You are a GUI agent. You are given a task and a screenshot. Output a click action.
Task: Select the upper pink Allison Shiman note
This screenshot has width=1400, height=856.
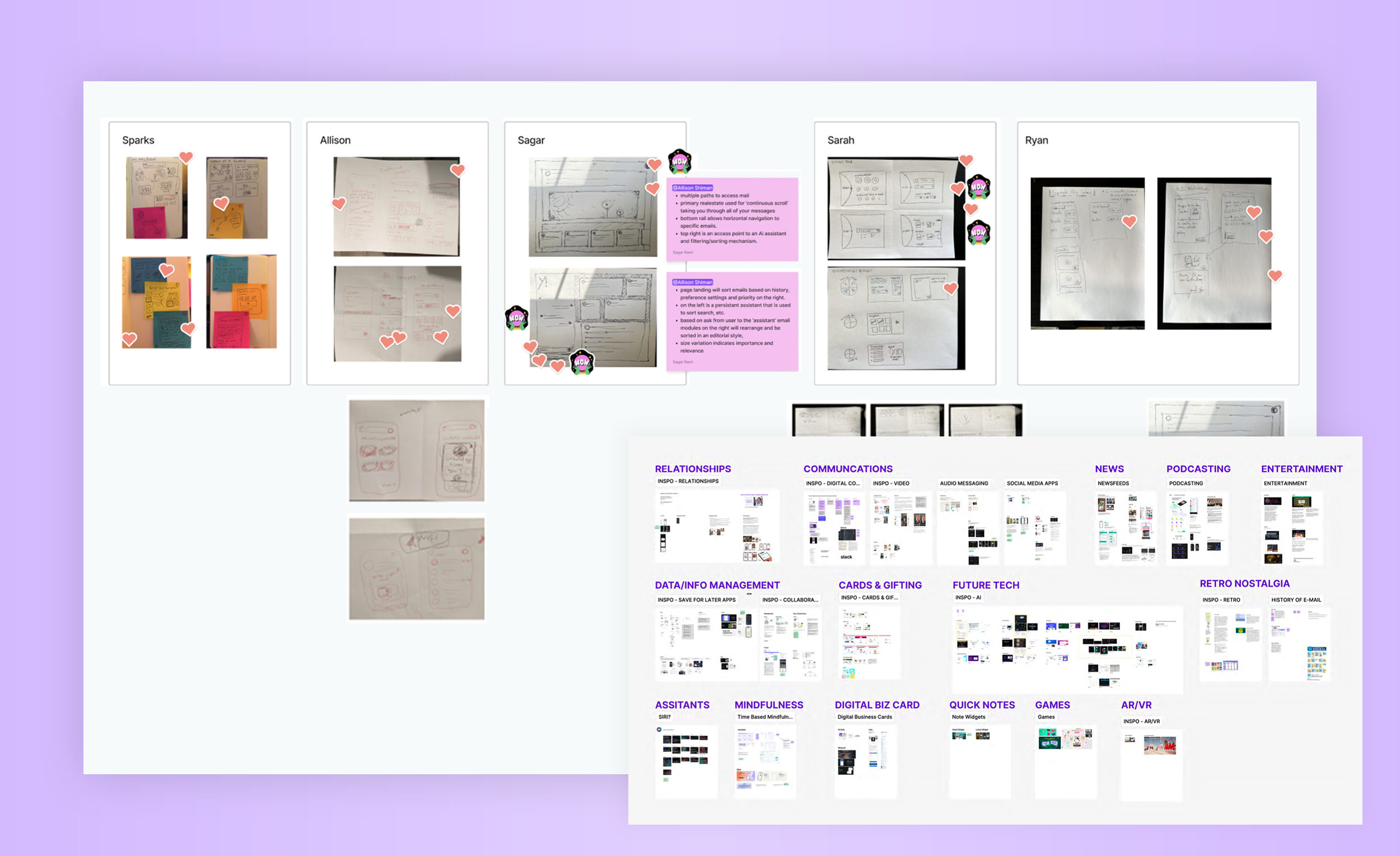pos(732,220)
